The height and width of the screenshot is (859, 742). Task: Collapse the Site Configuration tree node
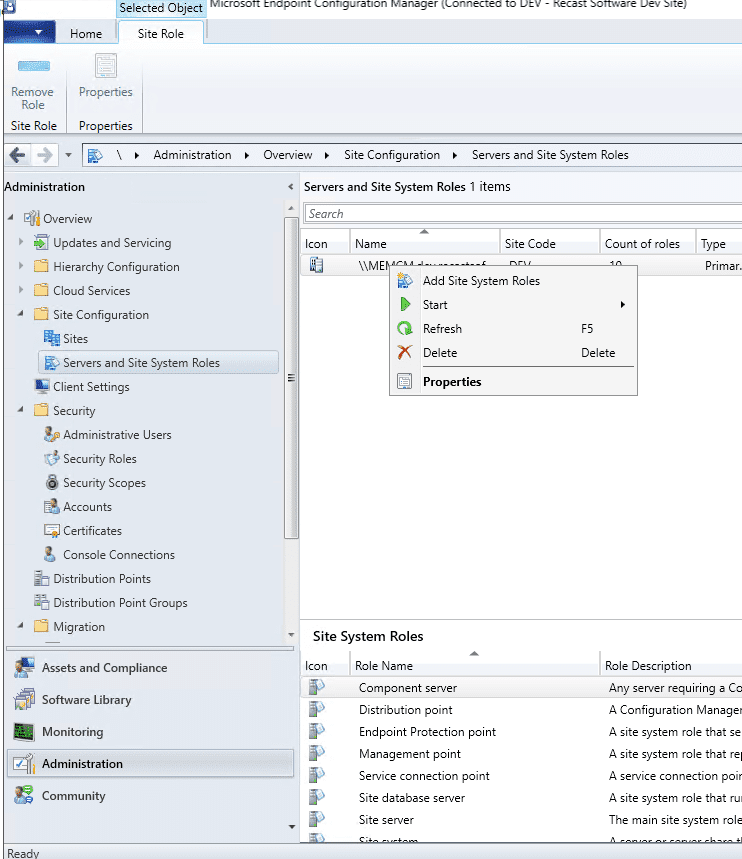pos(22,315)
